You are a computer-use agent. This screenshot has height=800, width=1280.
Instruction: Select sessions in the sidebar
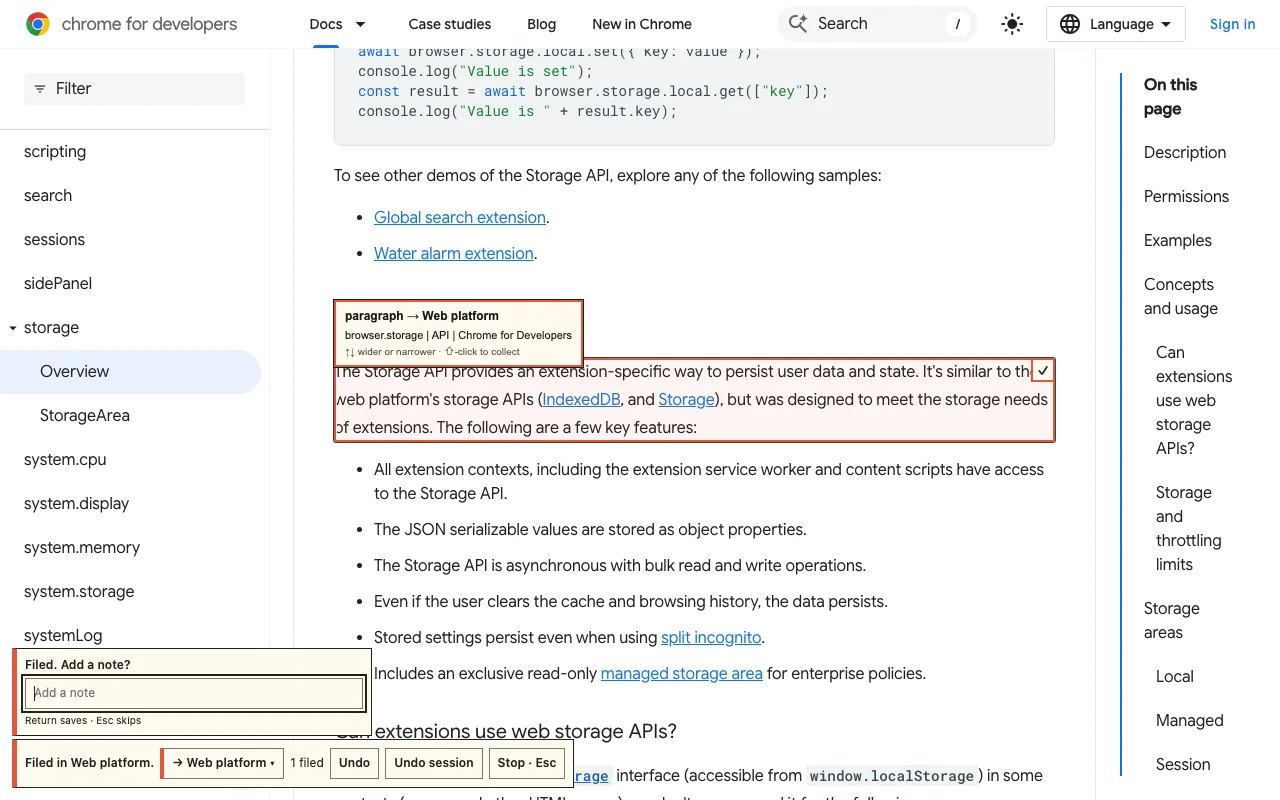(54, 240)
